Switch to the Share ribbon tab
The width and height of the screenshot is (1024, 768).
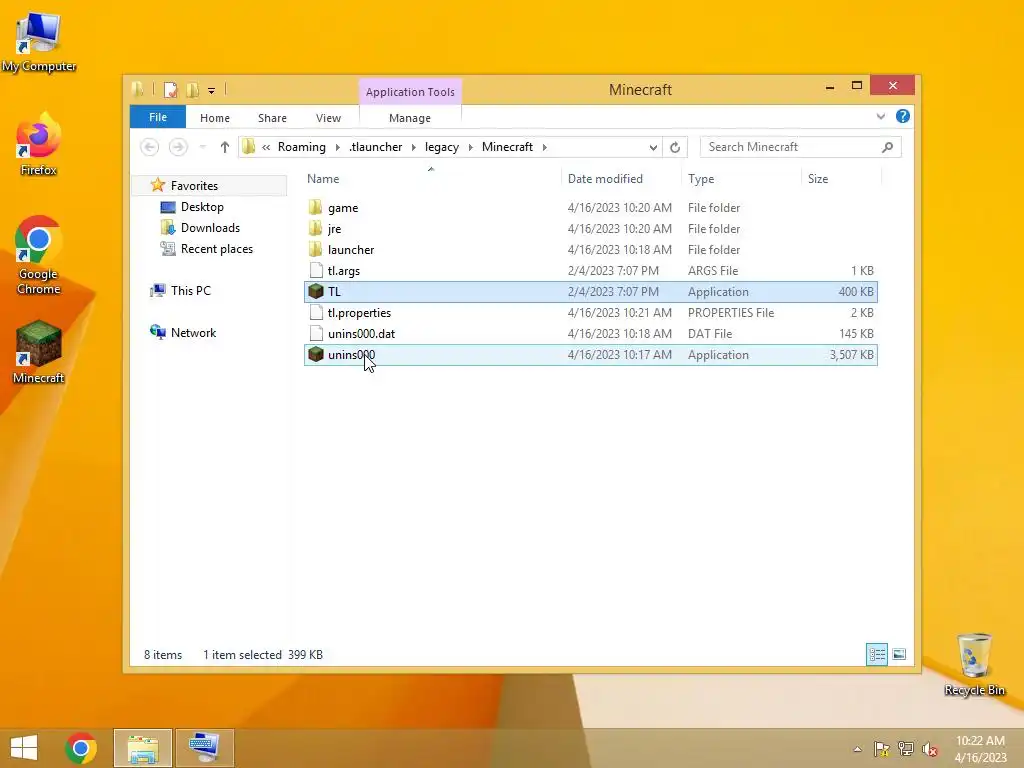click(x=272, y=118)
